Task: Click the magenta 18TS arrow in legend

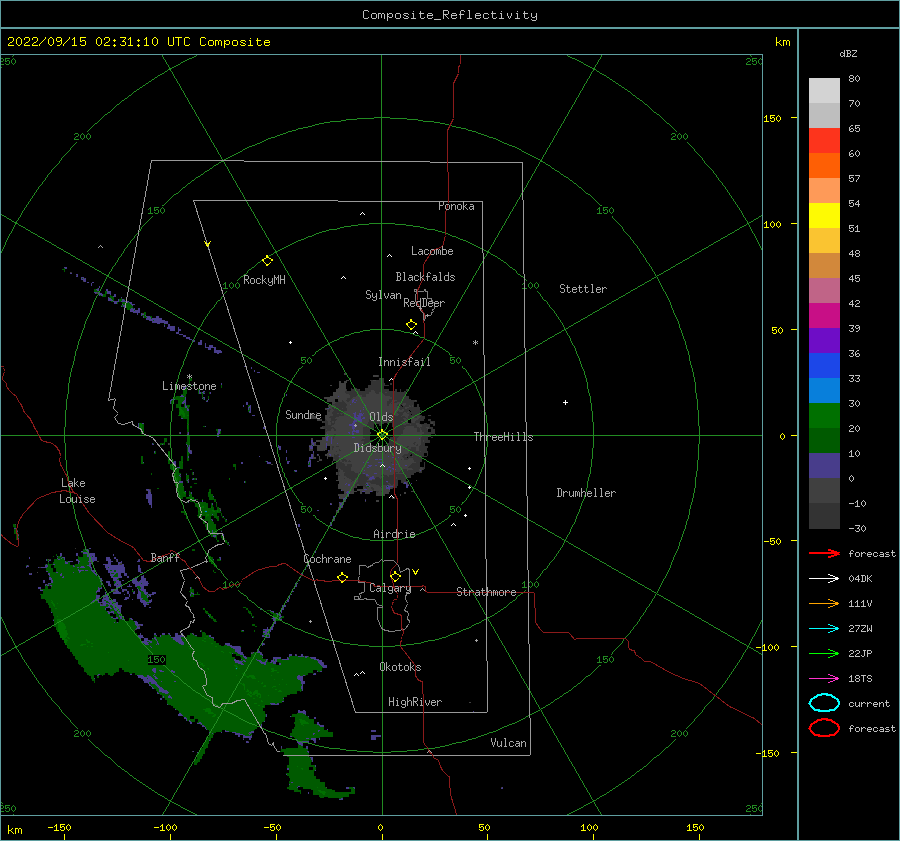Action: [824, 678]
